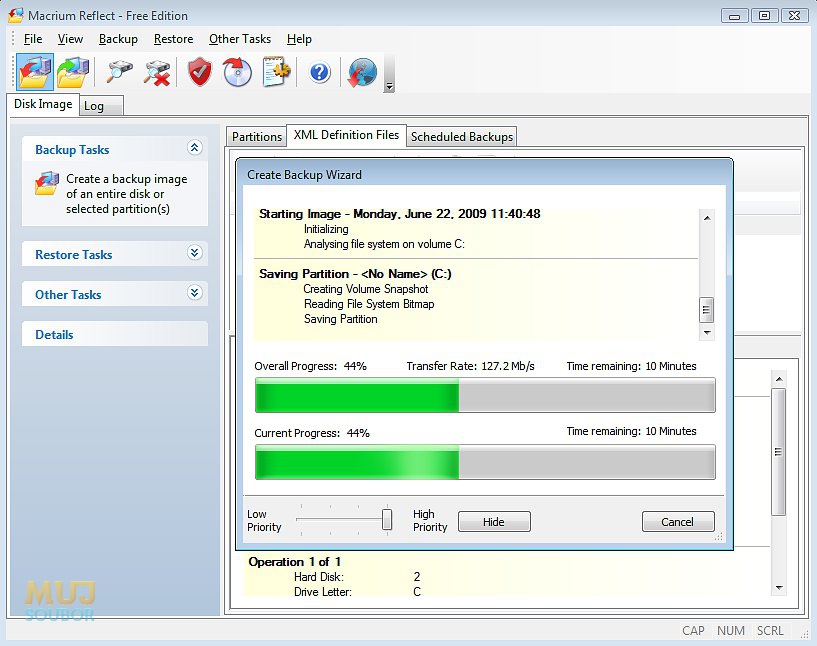Click the restore image toolbar icon

(x=73, y=72)
